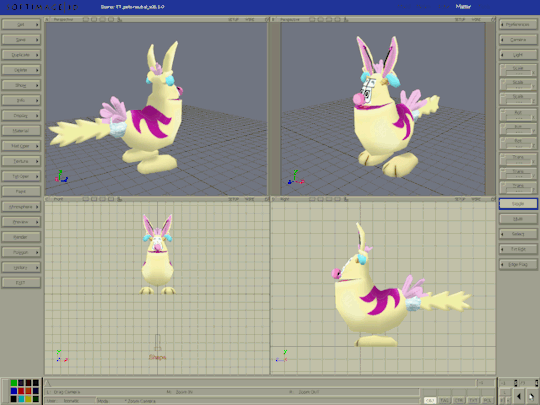The image size is (540, 405).
Task: Click the lock icon in viewport B header
Action: click(346, 20)
